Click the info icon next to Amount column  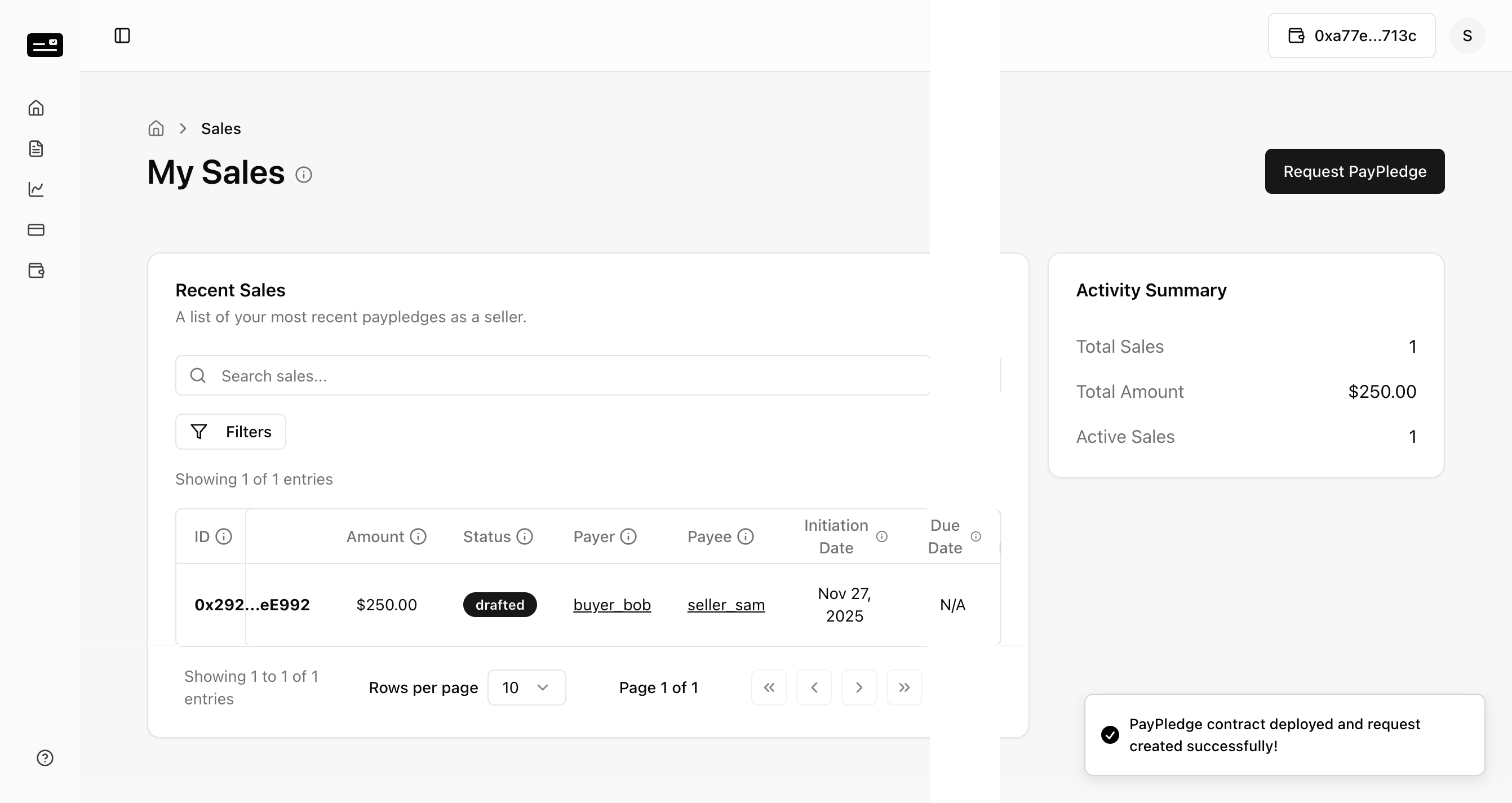point(418,536)
